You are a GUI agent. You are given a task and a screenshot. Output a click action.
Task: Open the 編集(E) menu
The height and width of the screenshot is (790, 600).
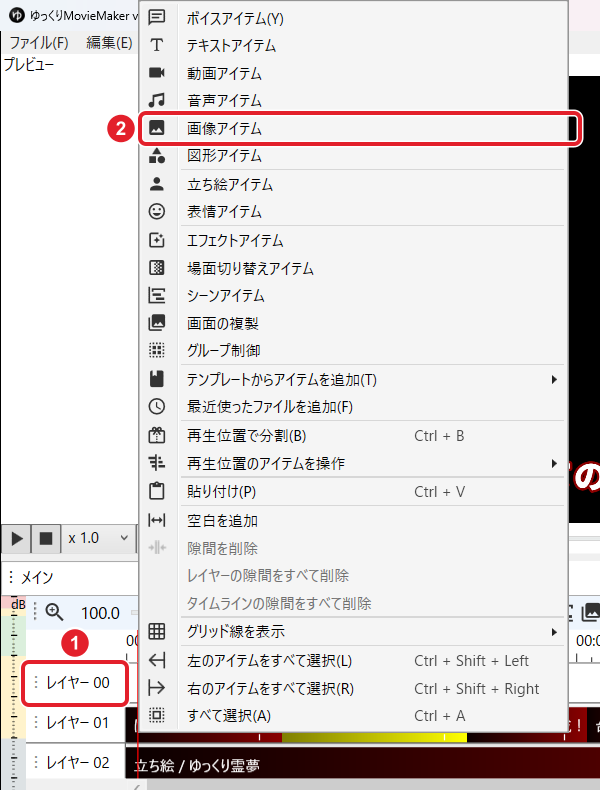(109, 42)
